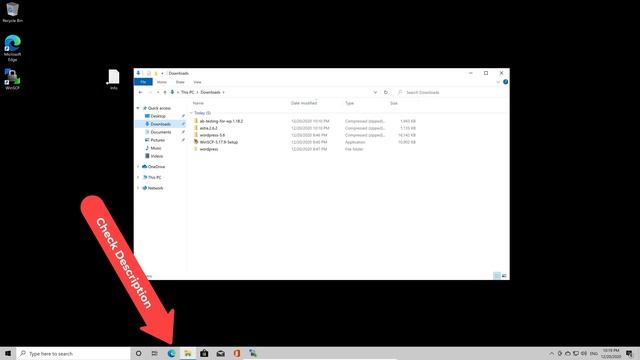Click the volume icon in system tray
Viewport: 640px width, 360px height.
coord(584,353)
